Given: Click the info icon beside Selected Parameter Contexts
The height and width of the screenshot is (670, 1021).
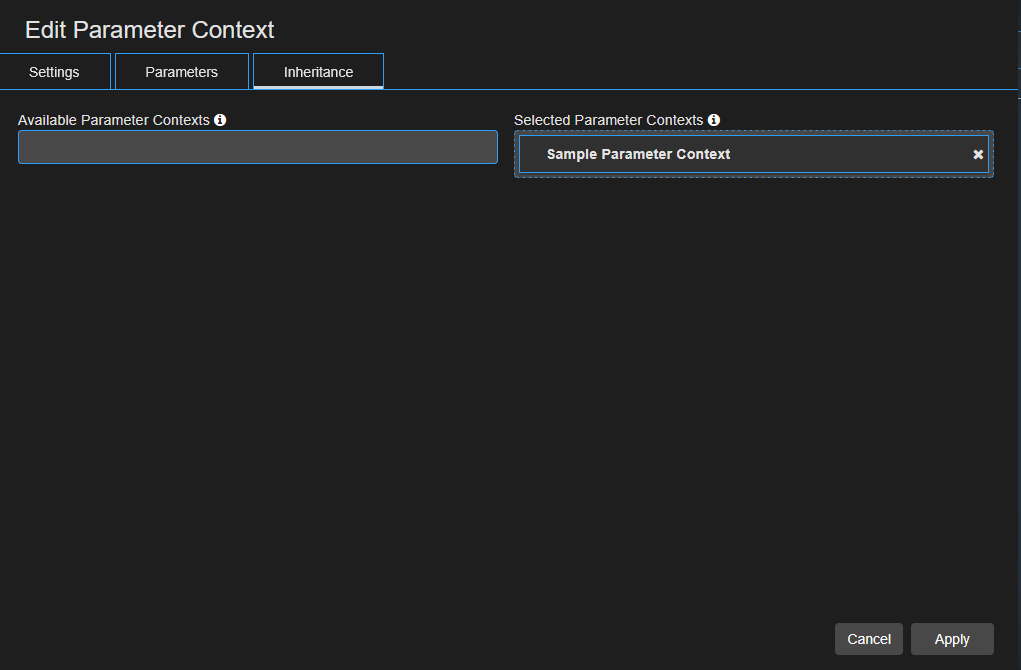Looking at the screenshot, I should click(714, 120).
